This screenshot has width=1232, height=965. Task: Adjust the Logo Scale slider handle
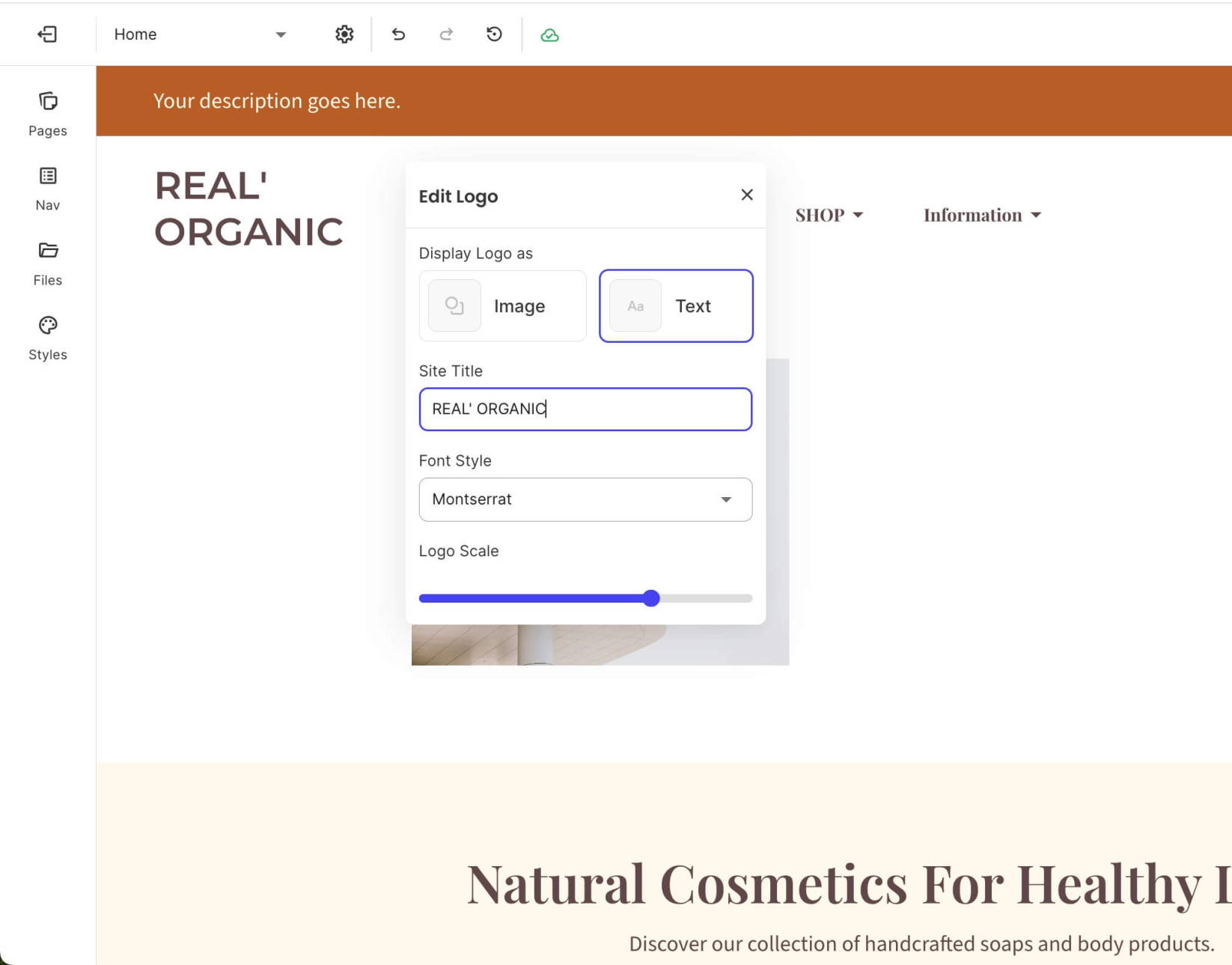651,598
